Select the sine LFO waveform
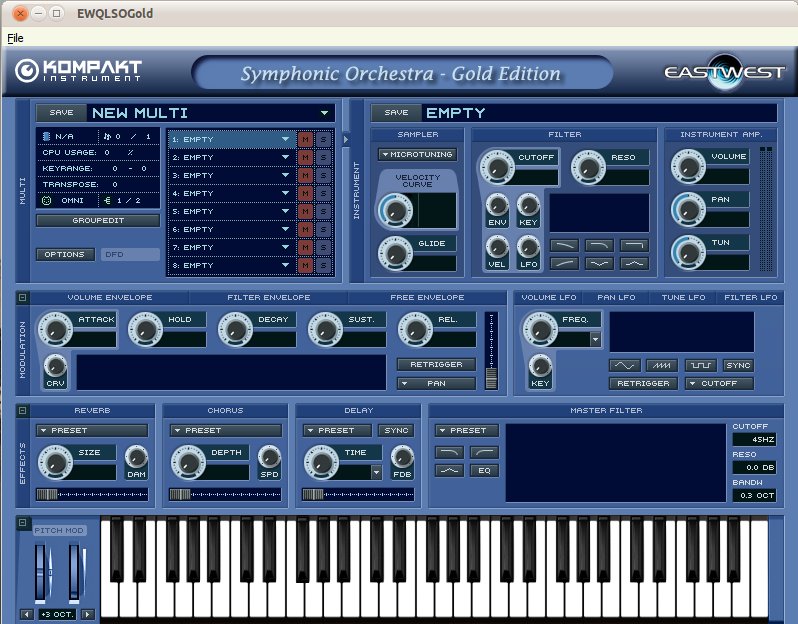 click(x=624, y=365)
